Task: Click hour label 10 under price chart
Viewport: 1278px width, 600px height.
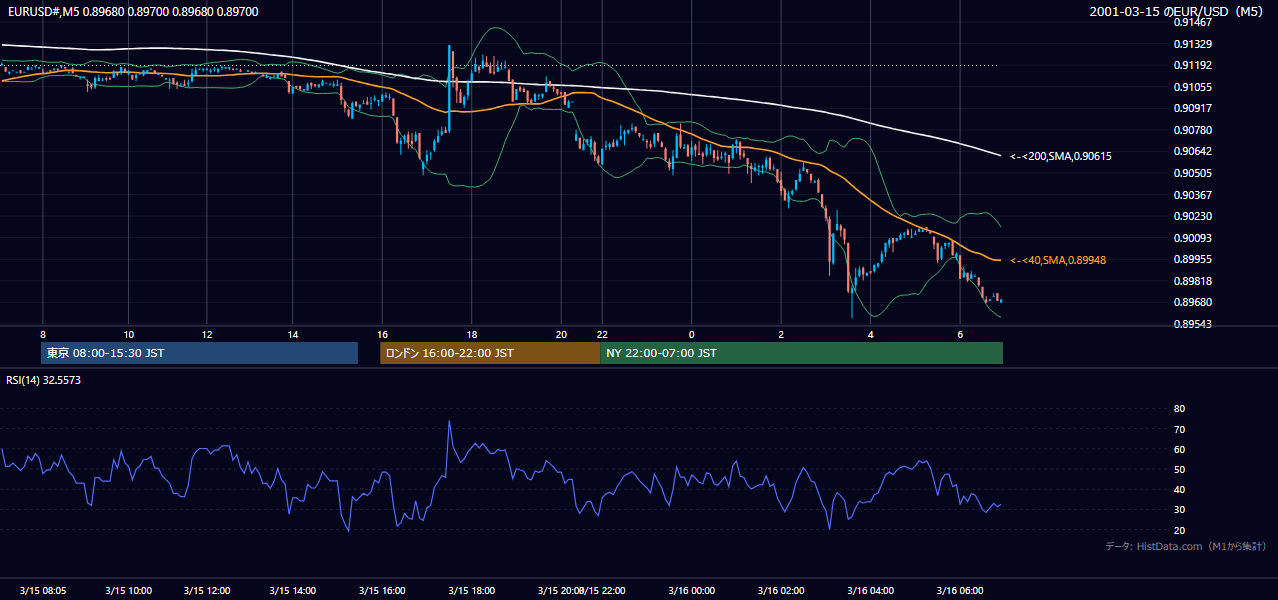Action: [129, 334]
